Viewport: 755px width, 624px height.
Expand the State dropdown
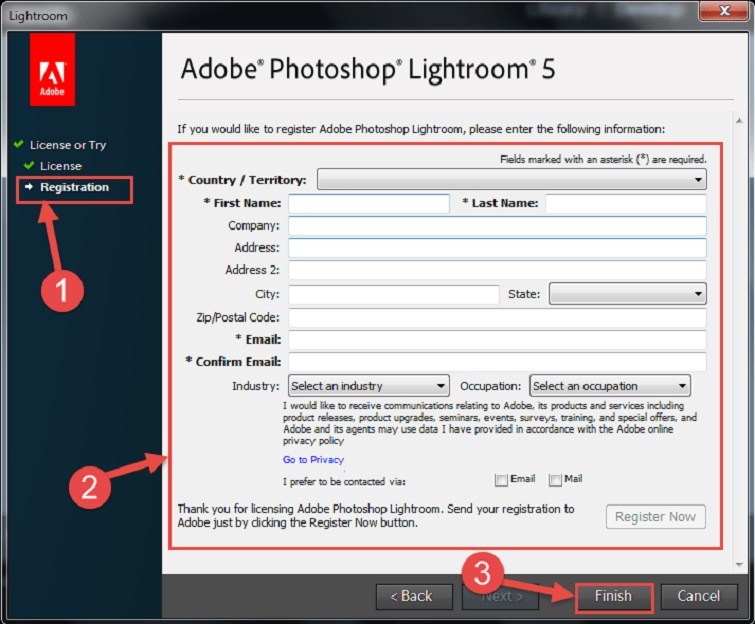[x=627, y=294]
